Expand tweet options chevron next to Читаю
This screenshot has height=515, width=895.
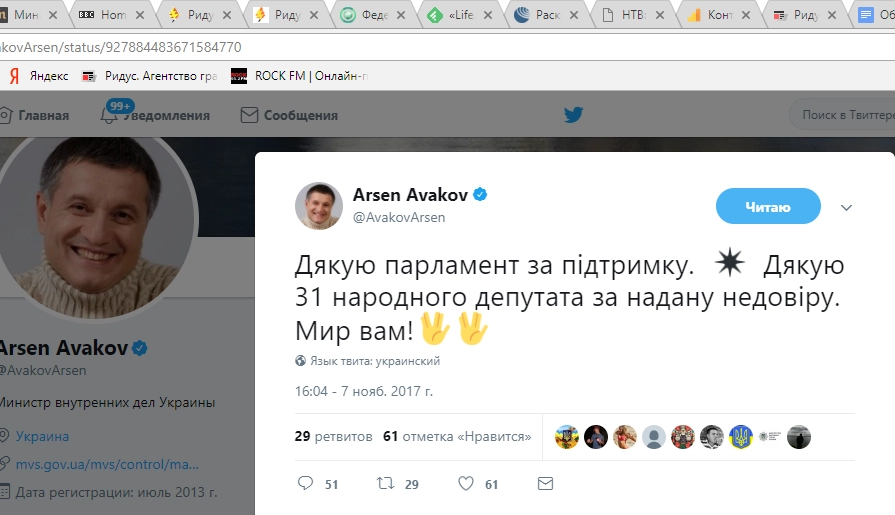[846, 207]
